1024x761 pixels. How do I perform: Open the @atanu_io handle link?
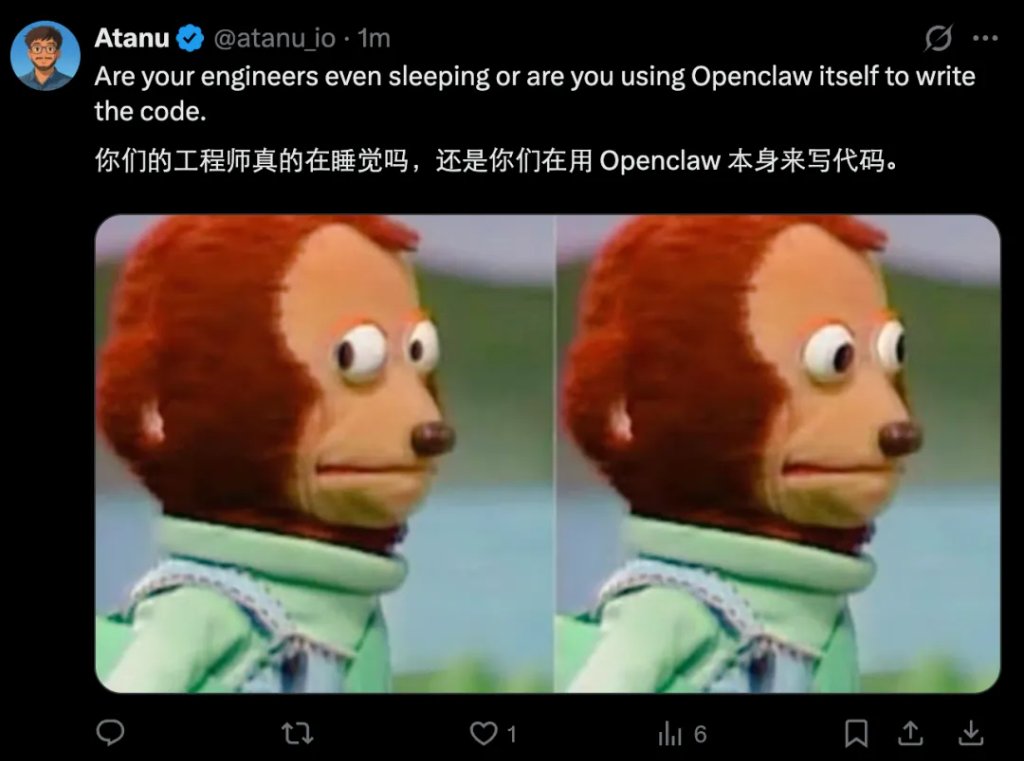coord(274,39)
